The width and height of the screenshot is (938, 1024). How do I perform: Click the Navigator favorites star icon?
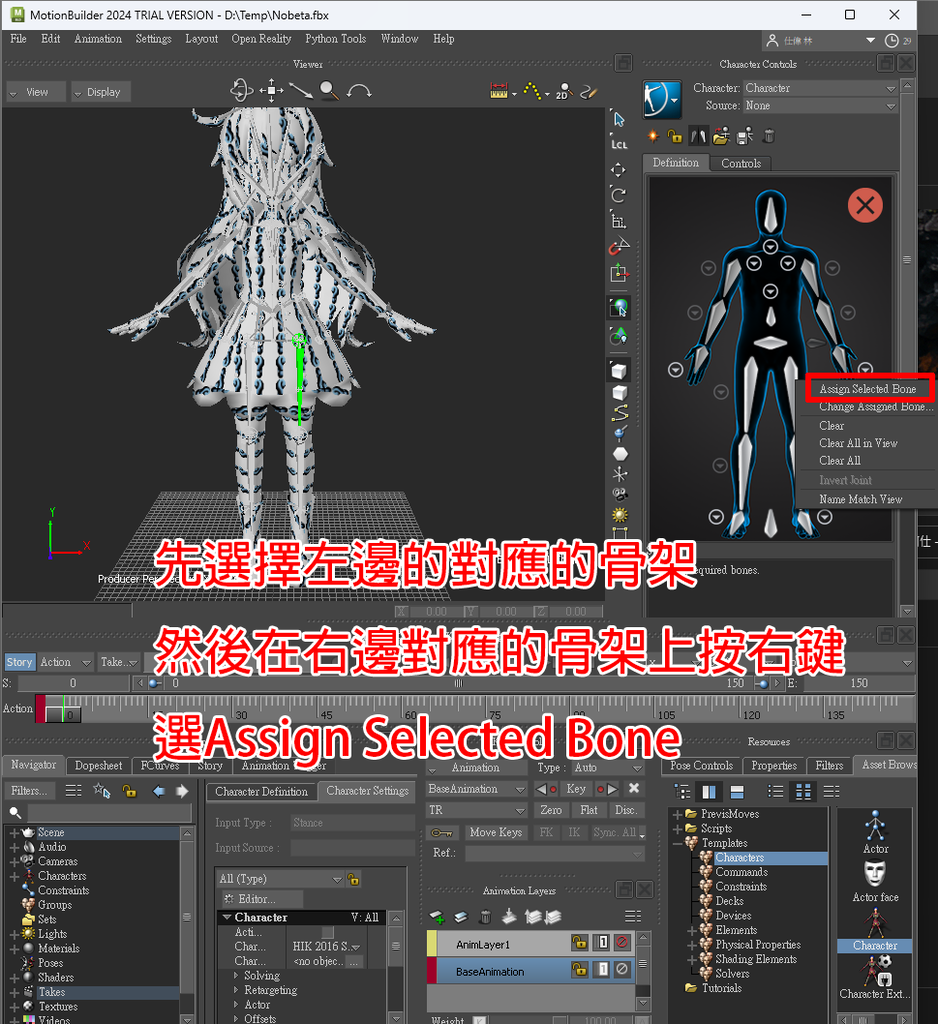[102, 791]
